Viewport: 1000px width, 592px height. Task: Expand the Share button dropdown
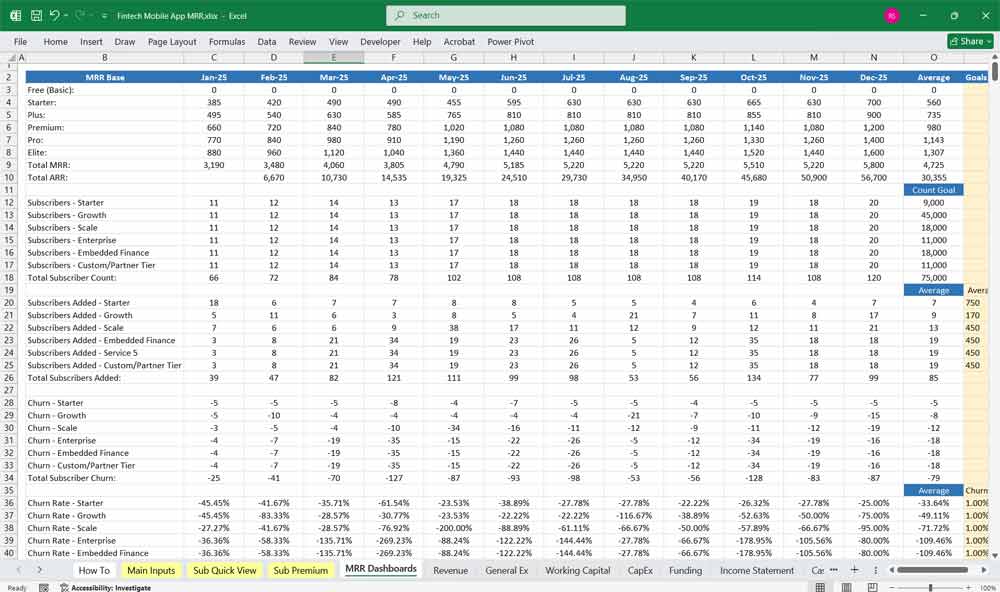pyautogui.click(x=988, y=42)
